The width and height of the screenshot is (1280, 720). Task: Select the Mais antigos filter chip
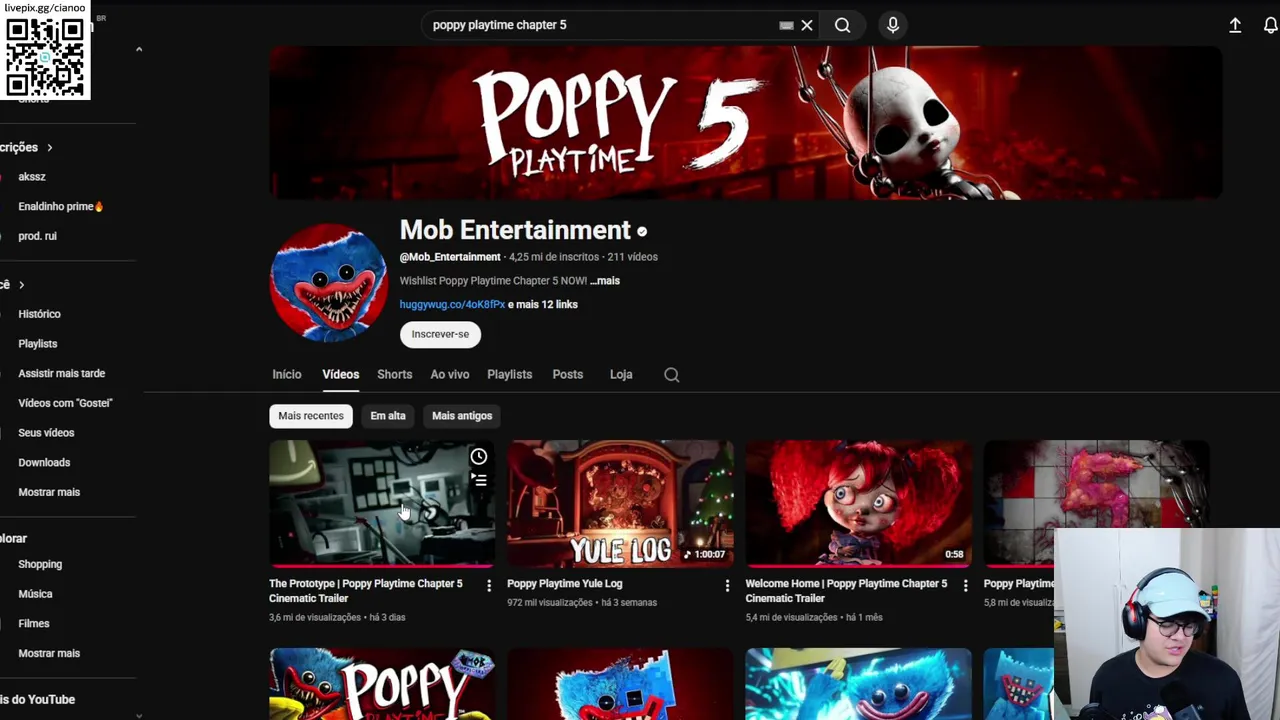(x=462, y=416)
